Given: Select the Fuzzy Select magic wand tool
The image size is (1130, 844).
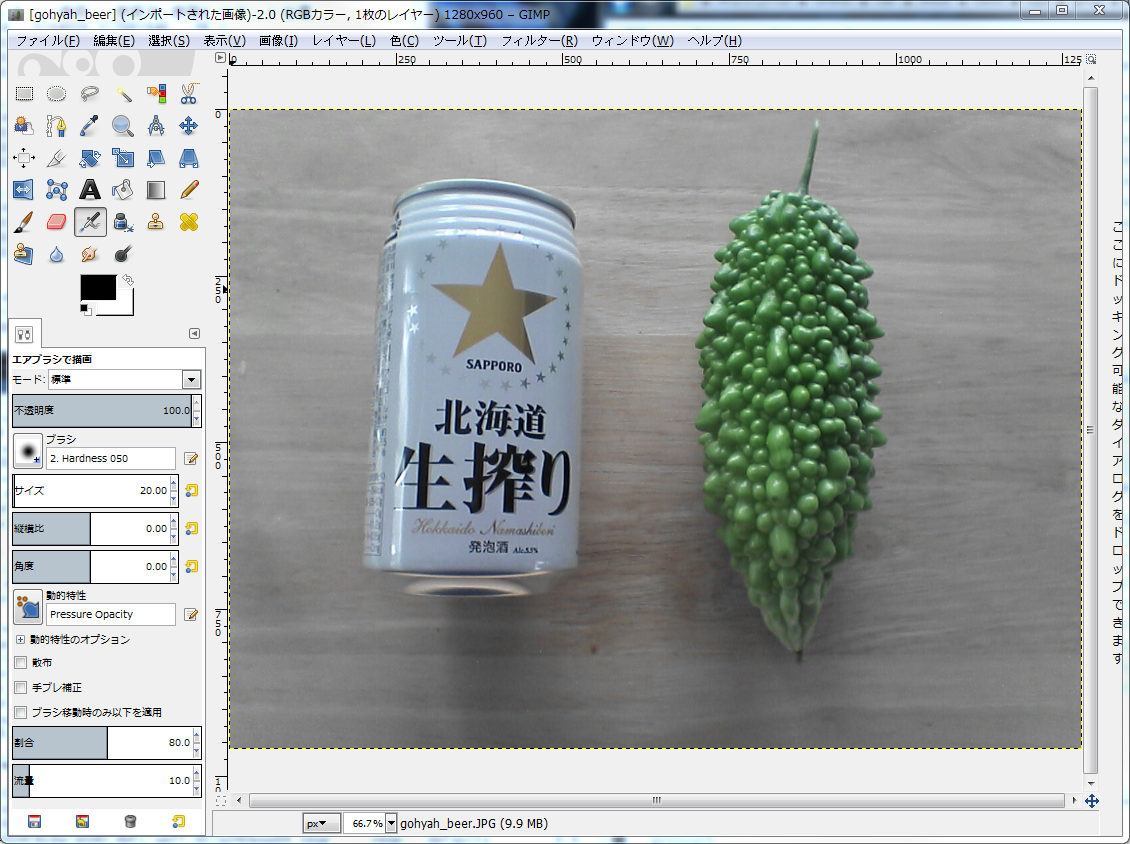Looking at the screenshot, I should click(123, 94).
